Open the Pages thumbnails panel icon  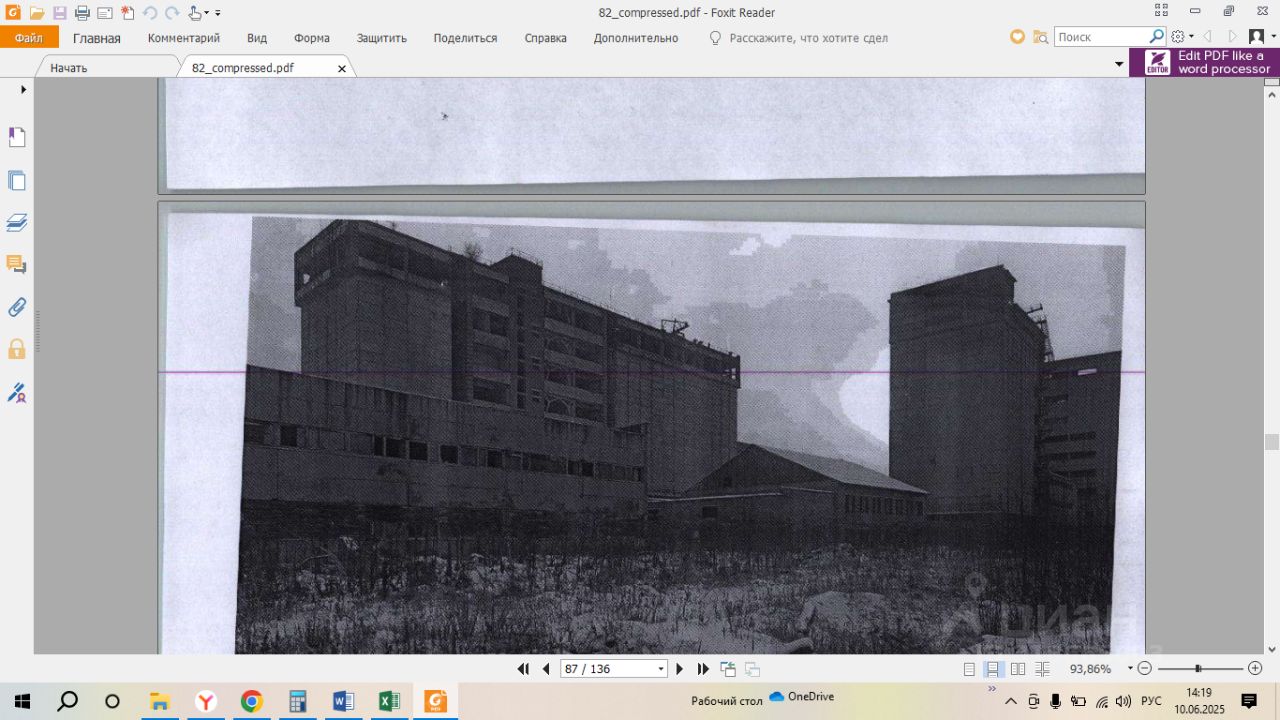coord(17,181)
